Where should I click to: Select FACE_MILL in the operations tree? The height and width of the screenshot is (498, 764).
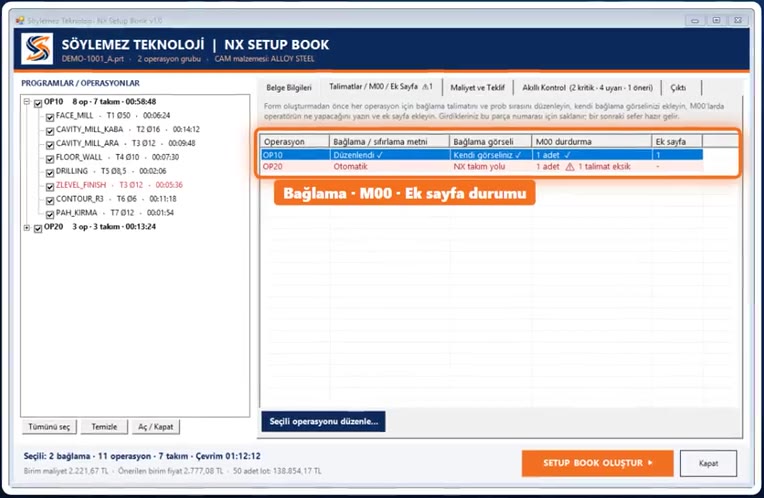[x=113, y=115]
